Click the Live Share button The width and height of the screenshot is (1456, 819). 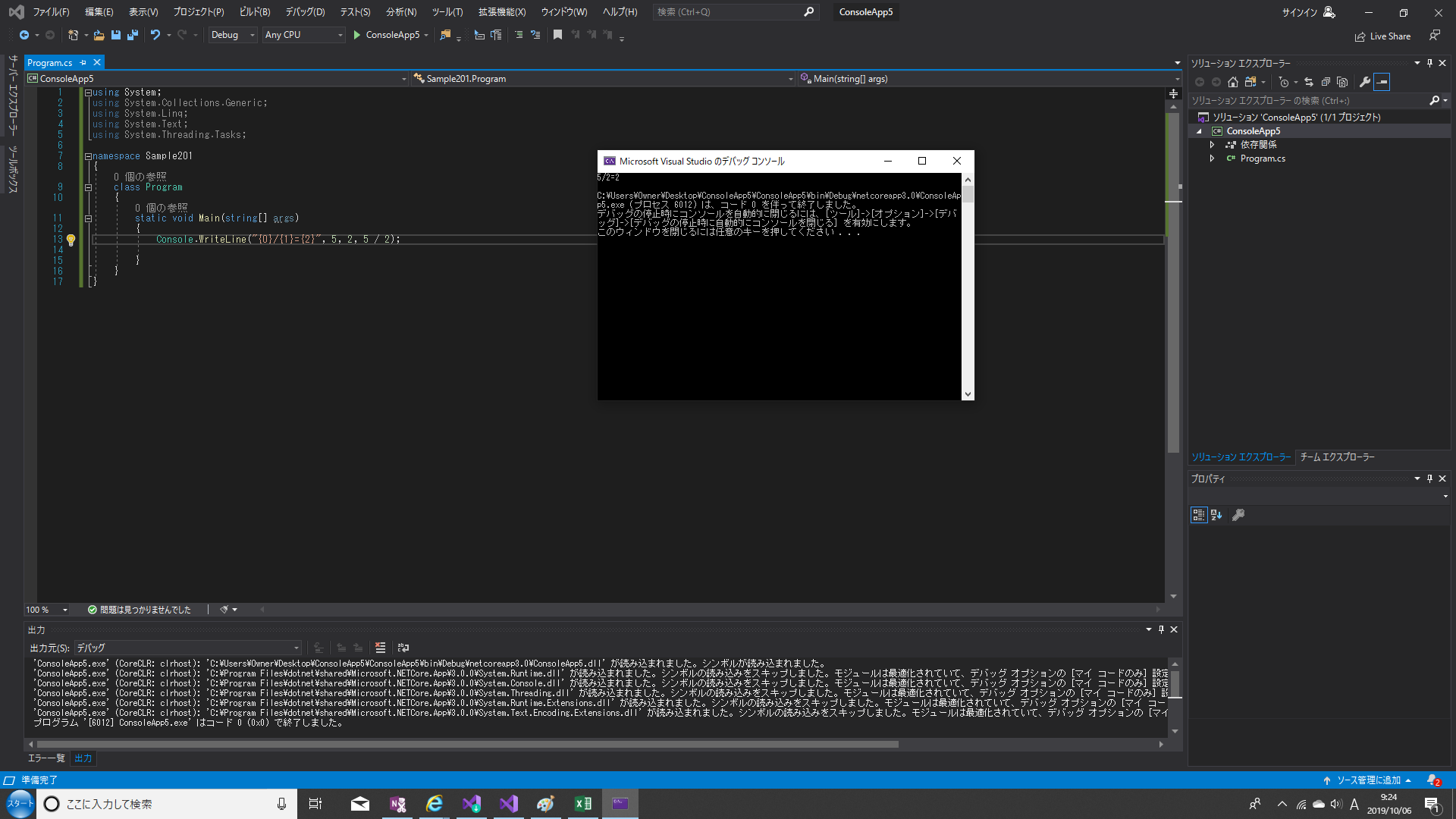[x=1382, y=36]
